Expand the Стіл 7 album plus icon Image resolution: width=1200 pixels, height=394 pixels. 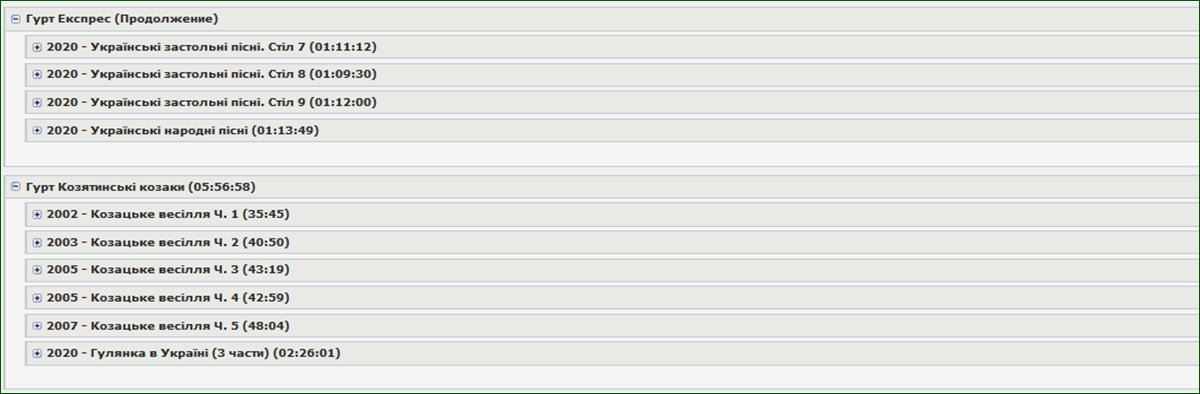(37, 47)
